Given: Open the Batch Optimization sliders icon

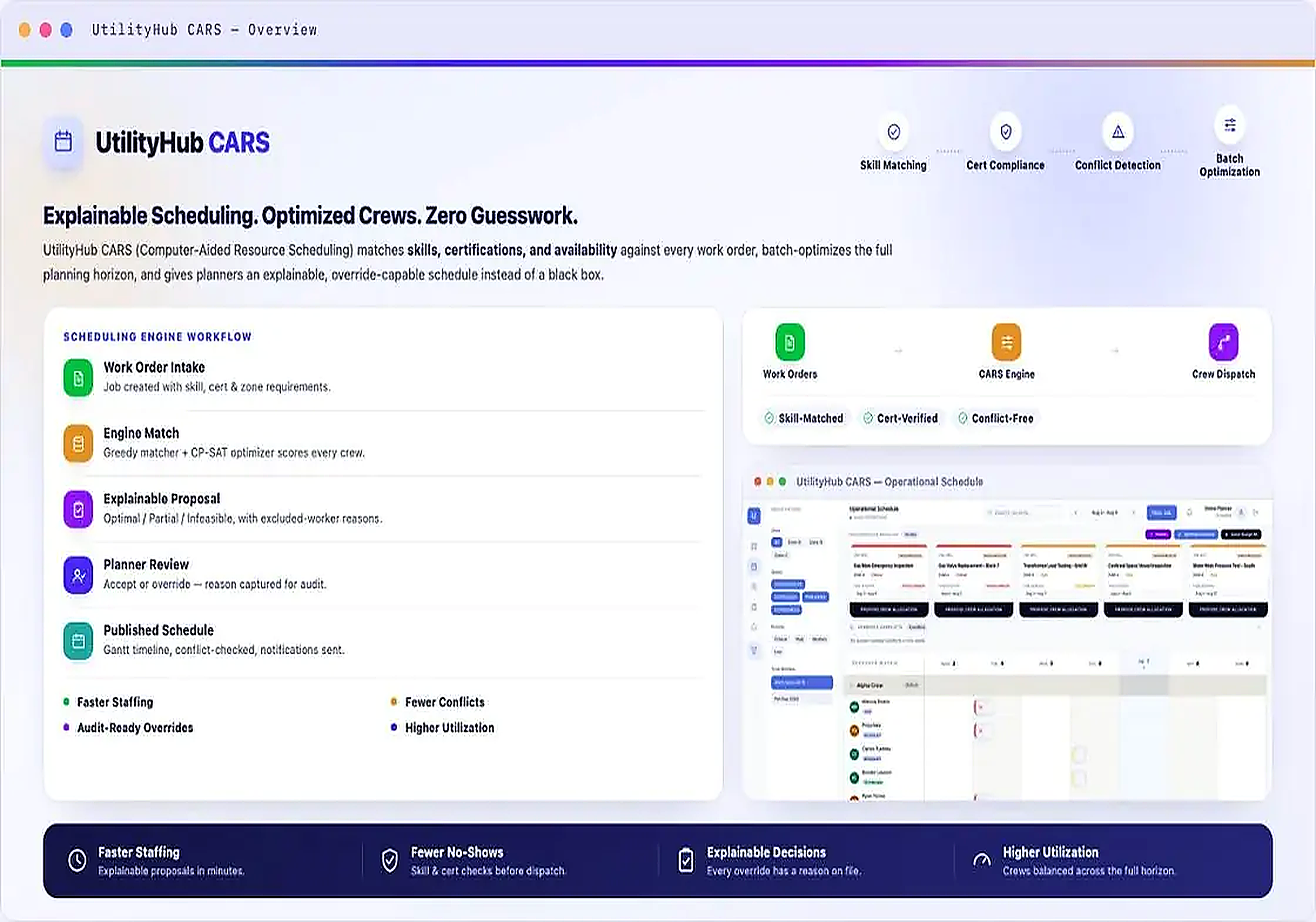Looking at the screenshot, I should tap(1230, 125).
